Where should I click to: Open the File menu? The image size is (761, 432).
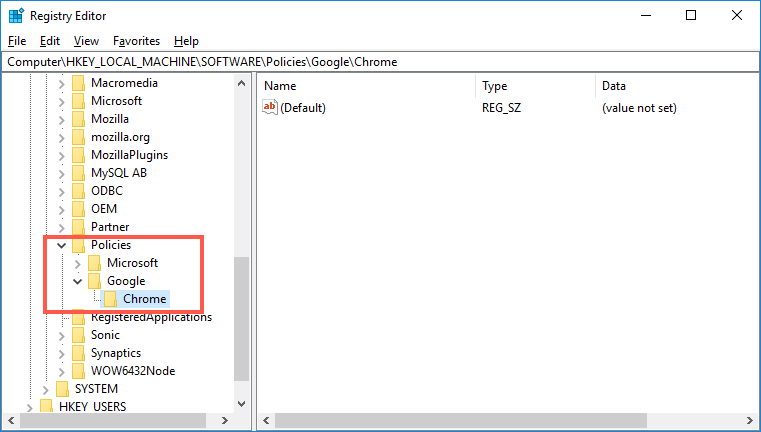click(x=16, y=41)
